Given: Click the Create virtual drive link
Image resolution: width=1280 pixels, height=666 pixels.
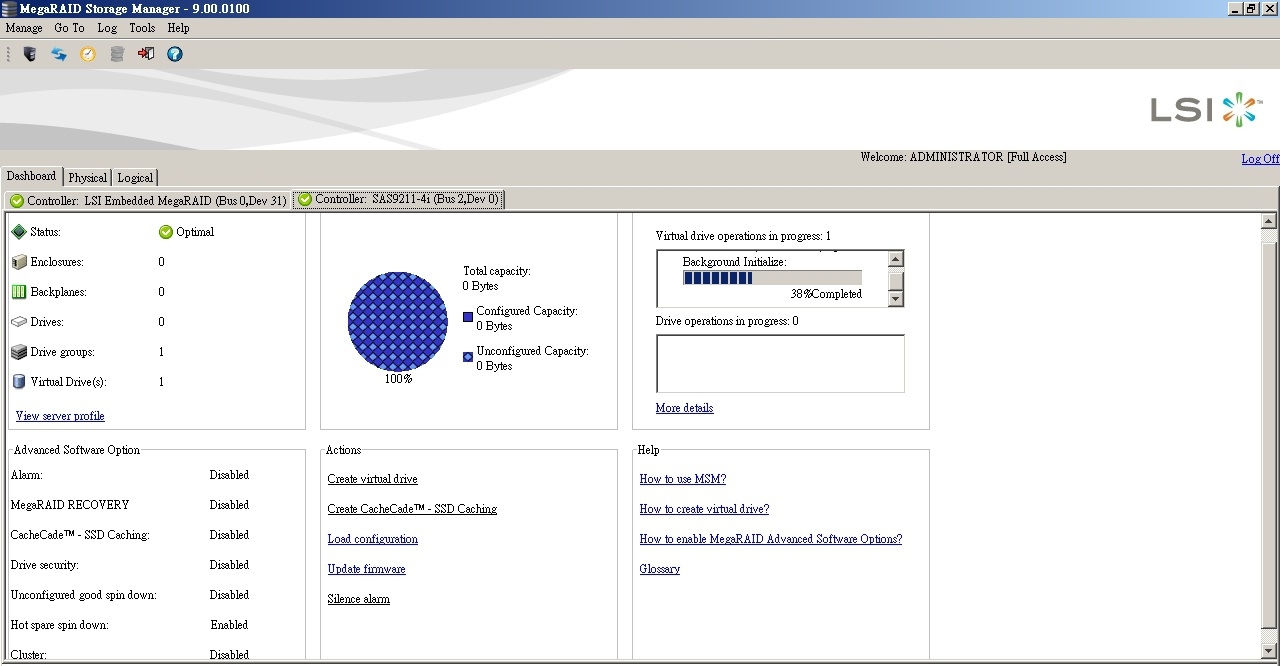Looking at the screenshot, I should point(372,479).
